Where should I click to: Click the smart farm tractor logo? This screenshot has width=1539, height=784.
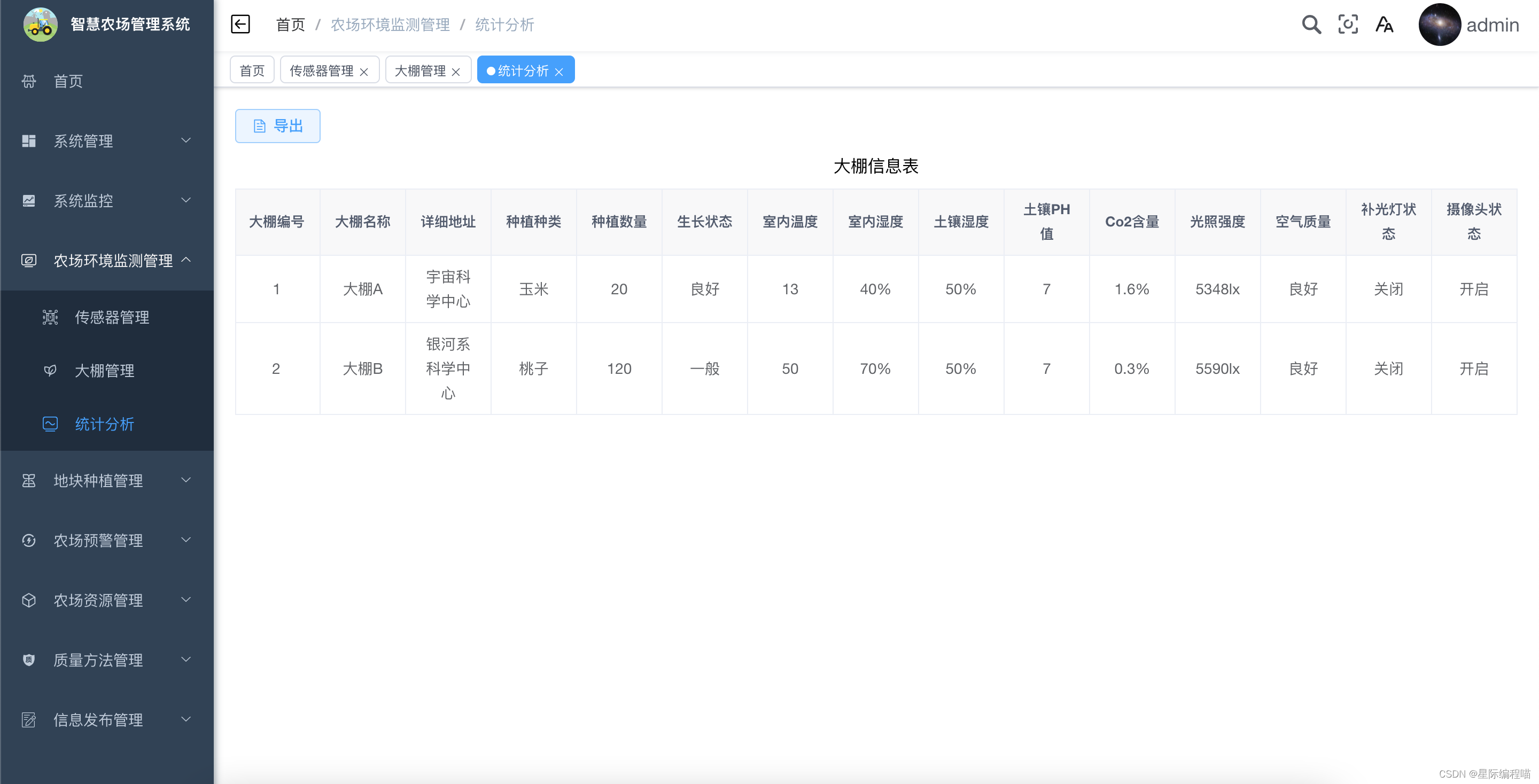coord(41,25)
